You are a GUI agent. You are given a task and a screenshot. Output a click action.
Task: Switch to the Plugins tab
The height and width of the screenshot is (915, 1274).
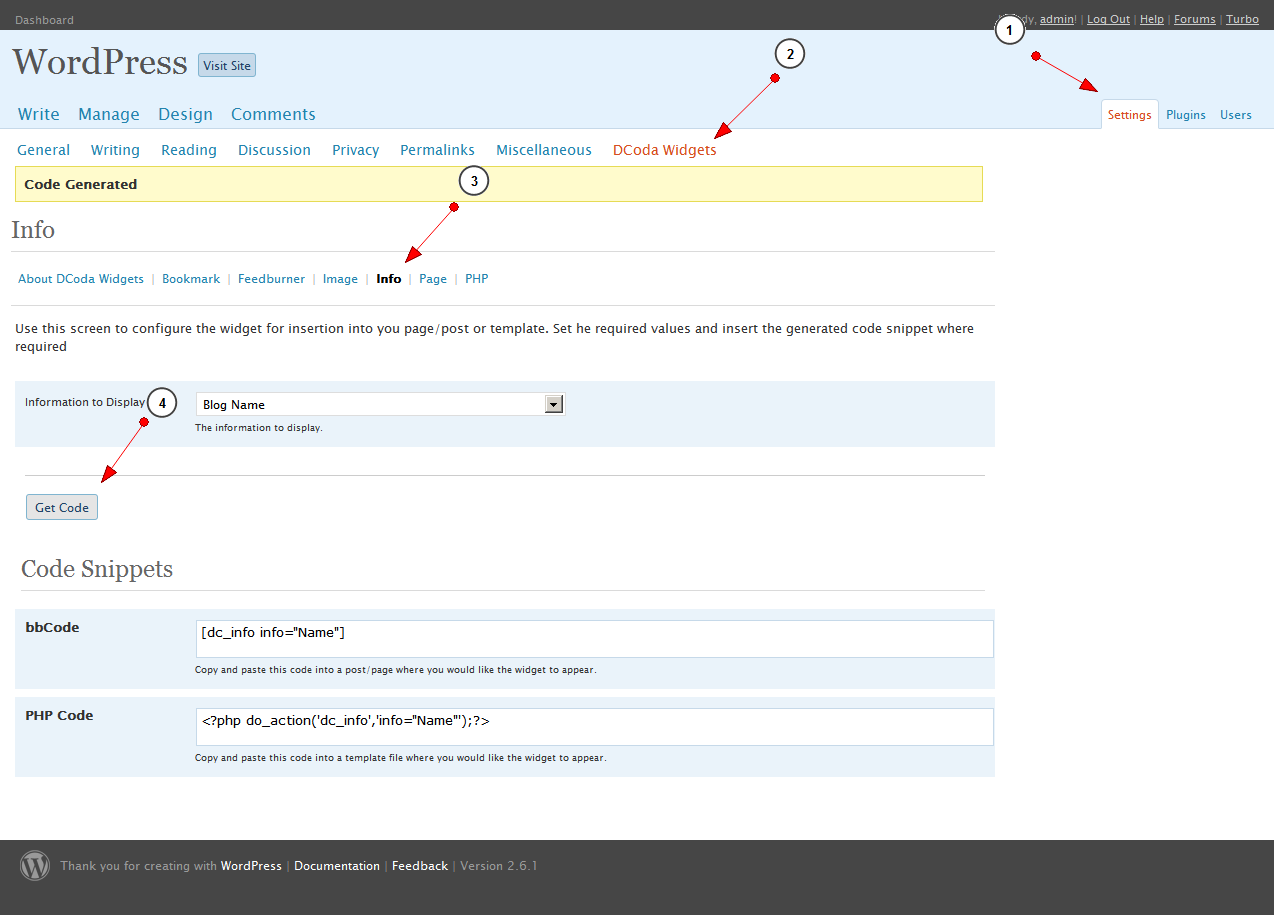[1186, 115]
